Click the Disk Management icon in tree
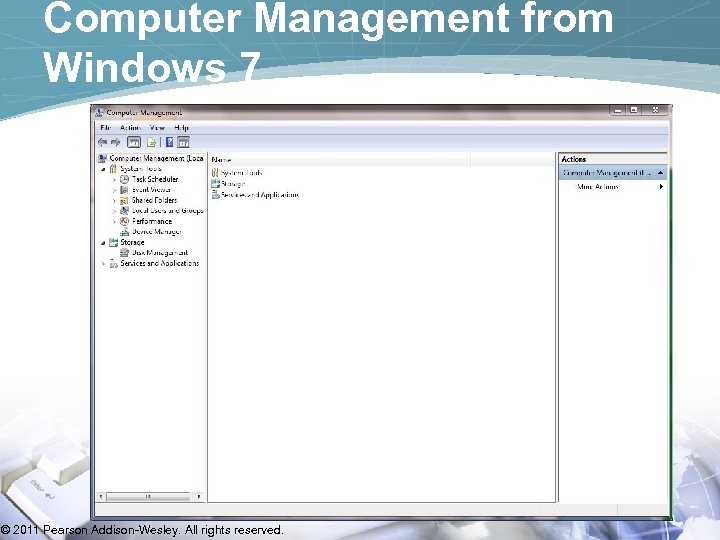The height and width of the screenshot is (540, 720). [124, 253]
